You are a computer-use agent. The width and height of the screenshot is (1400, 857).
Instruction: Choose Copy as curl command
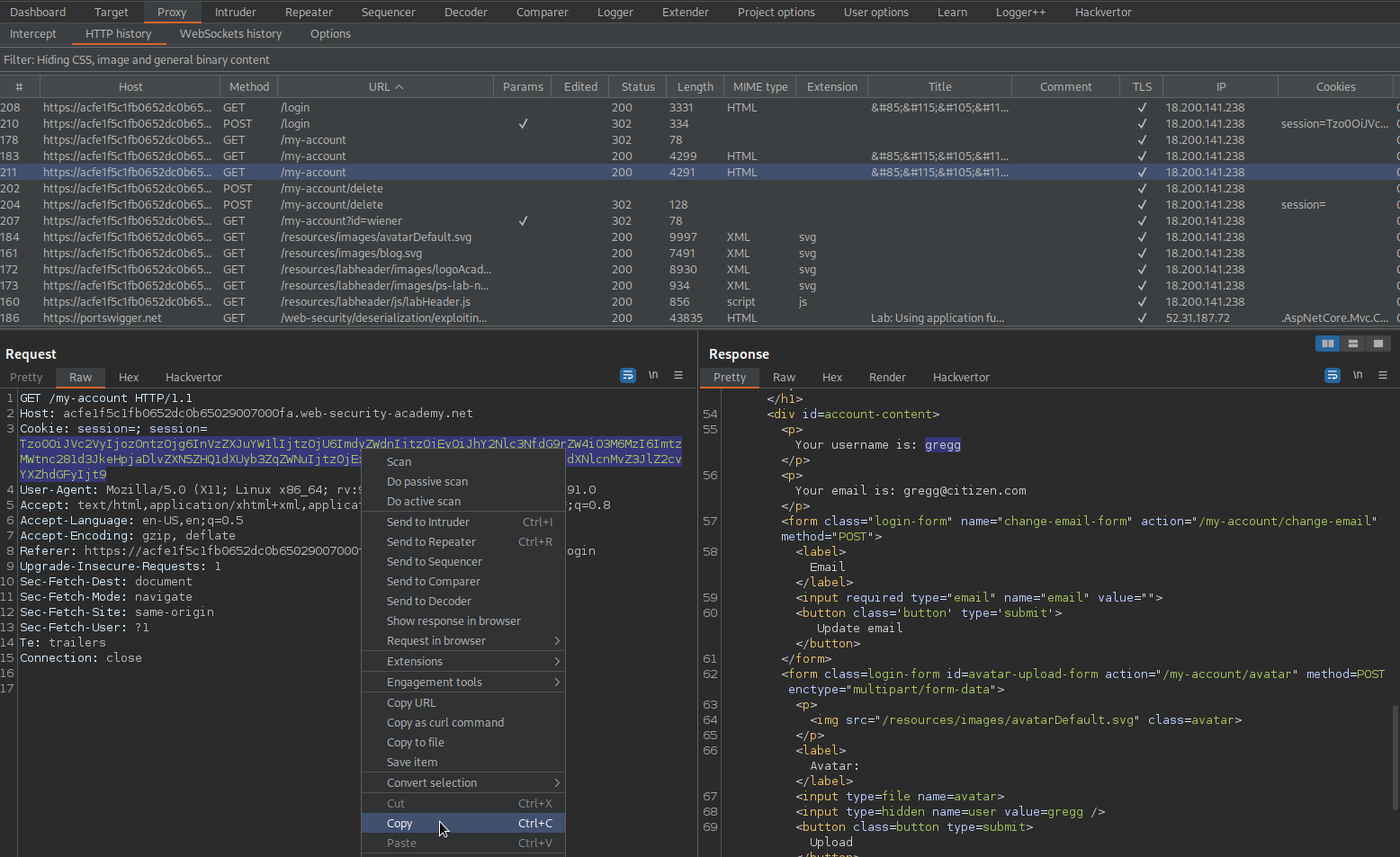pos(463,723)
